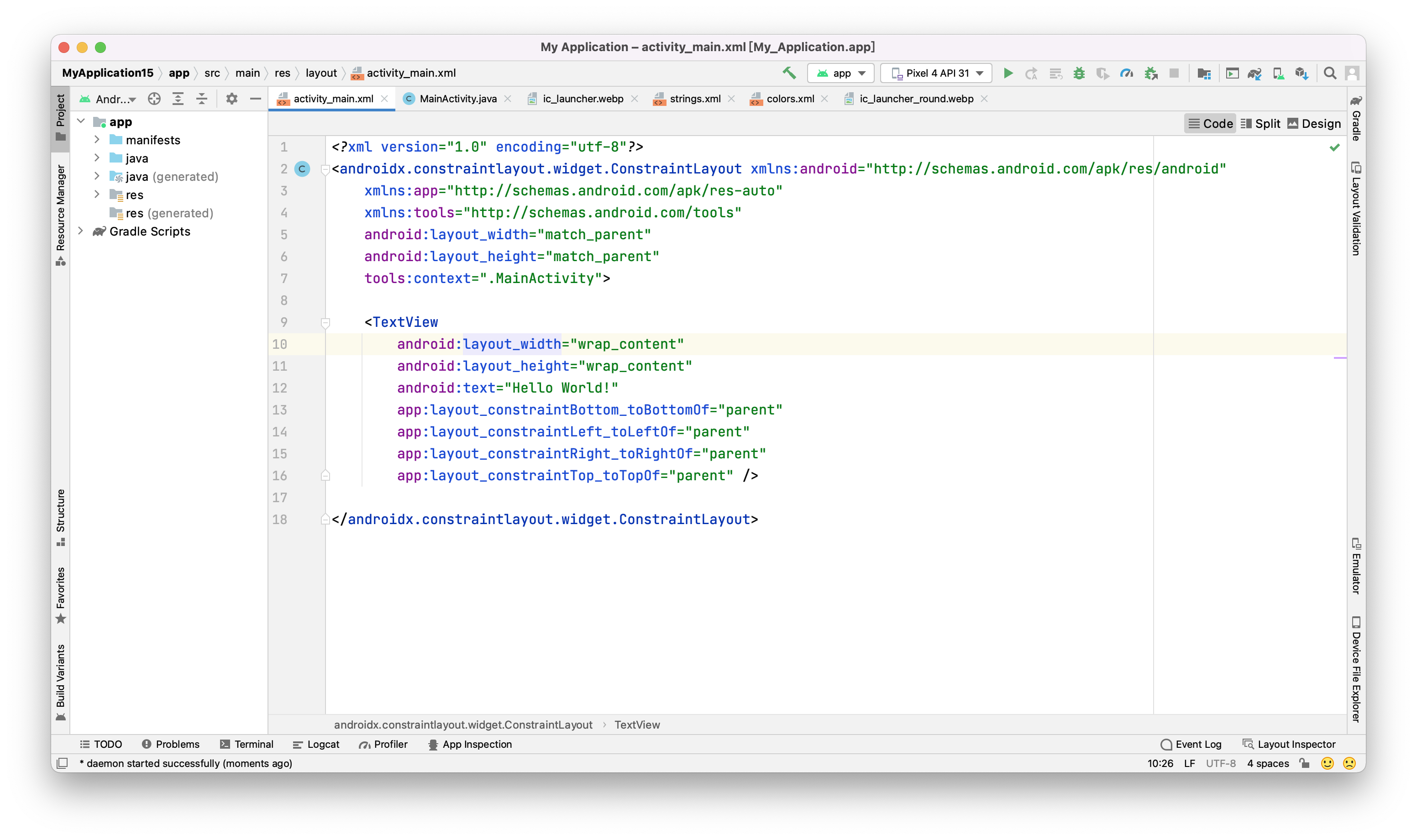
Task: Open the Pixel 4 API 31 device dropdown
Action: click(937, 73)
